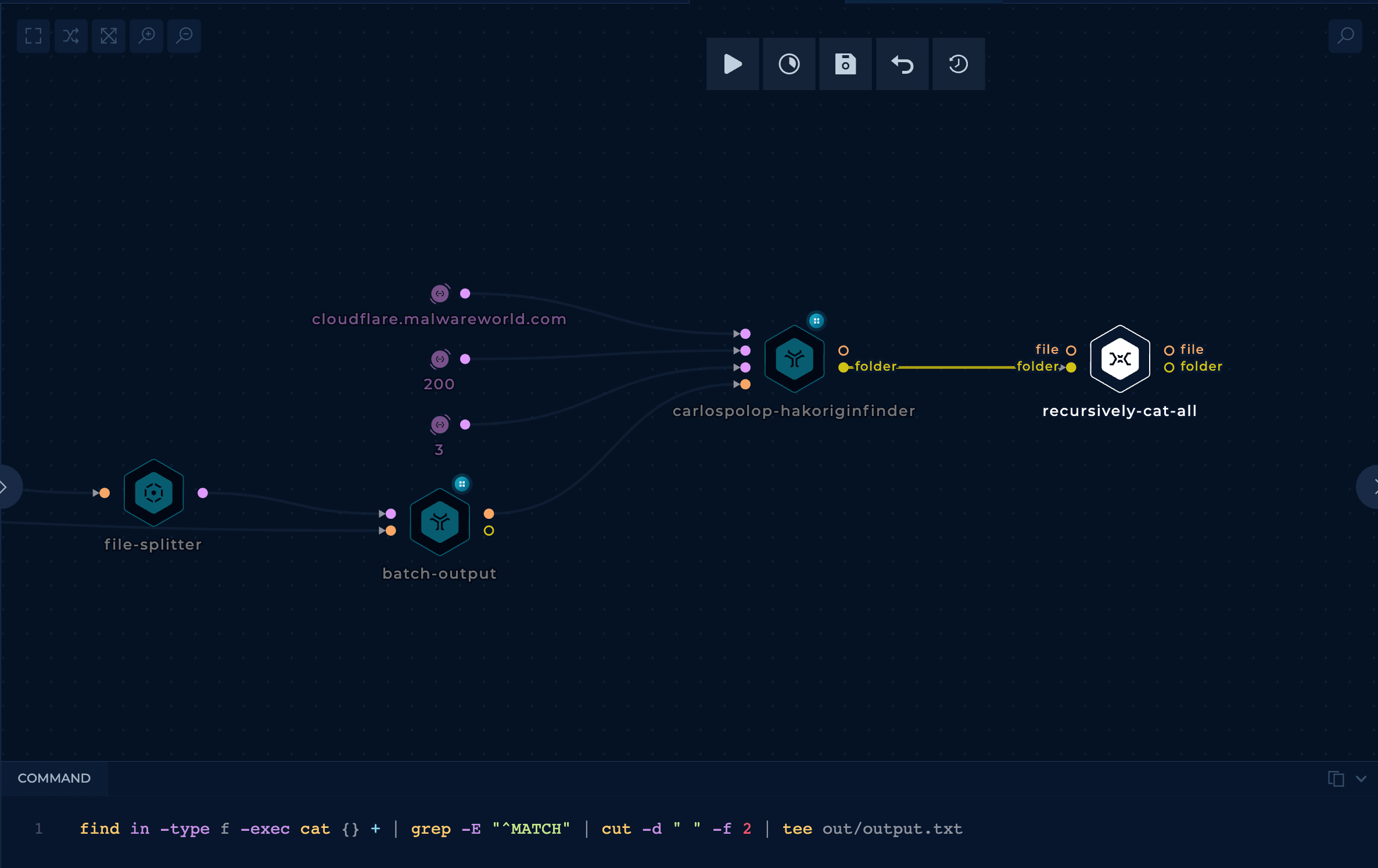This screenshot has width=1378, height=868.
Task: Click the folder output port of recursively-cat-all
Action: click(x=1169, y=367)
